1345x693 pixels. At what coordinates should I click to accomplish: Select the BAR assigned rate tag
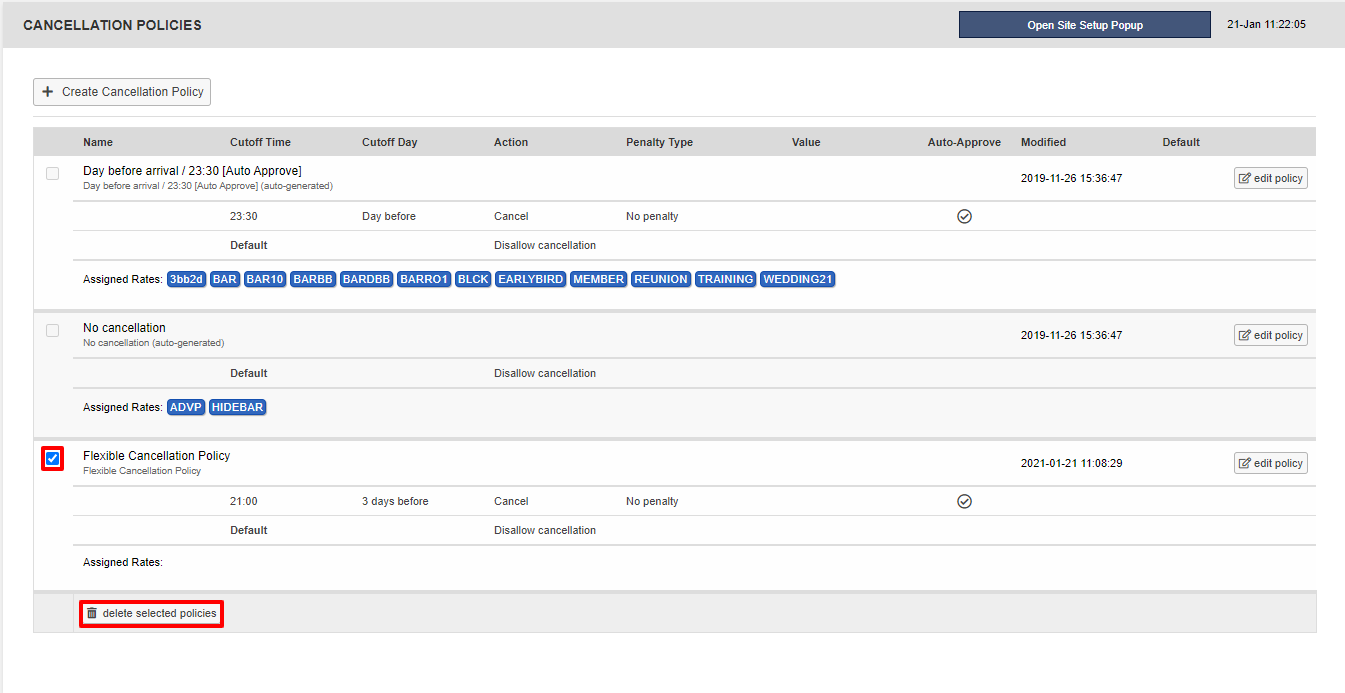(x=225, y=279)
